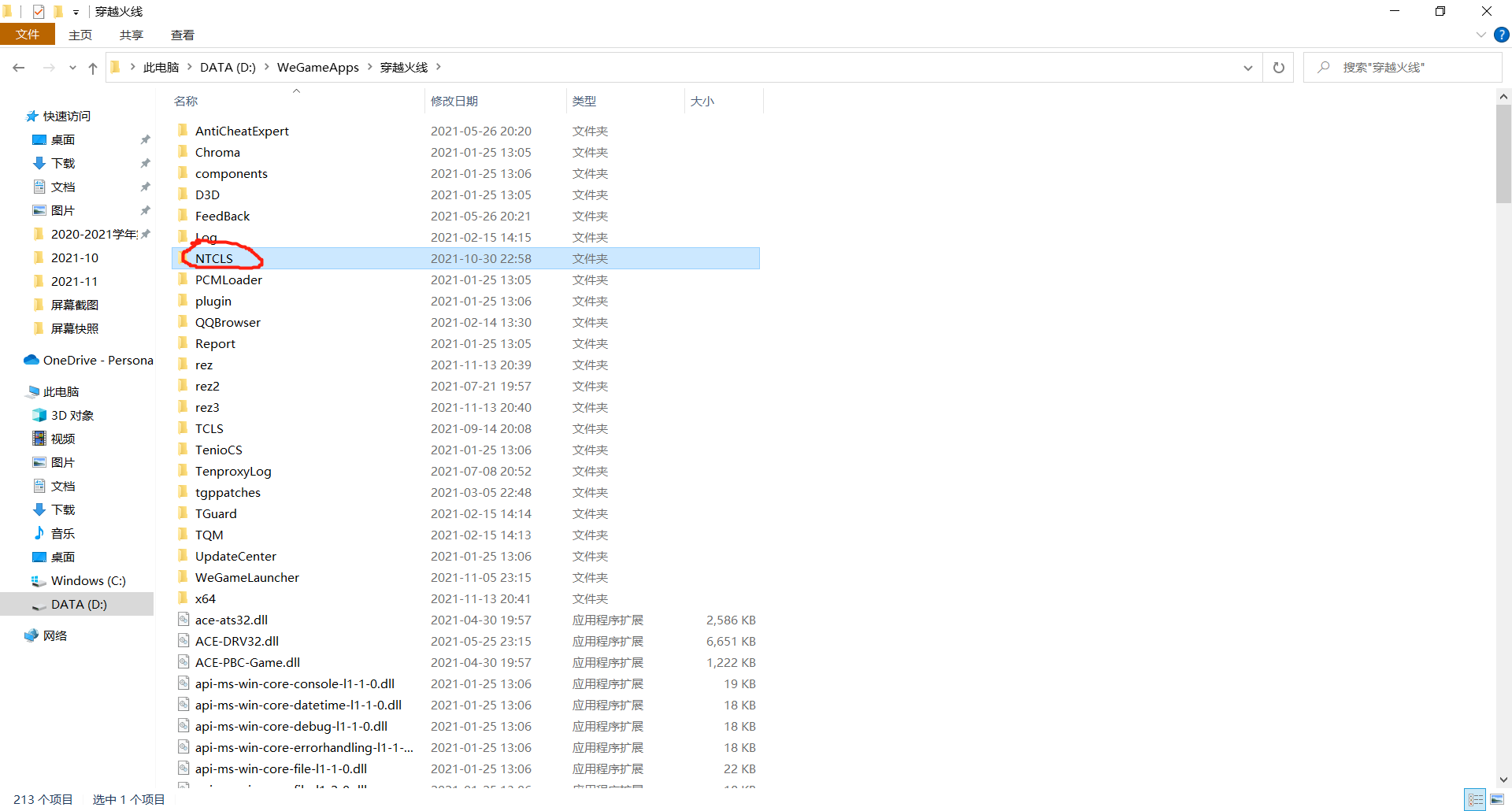This screenshot has height=811, width=1512.
Task: Click DATA (D:) in the address breadcrumb
Action: (x=228, y=68)
